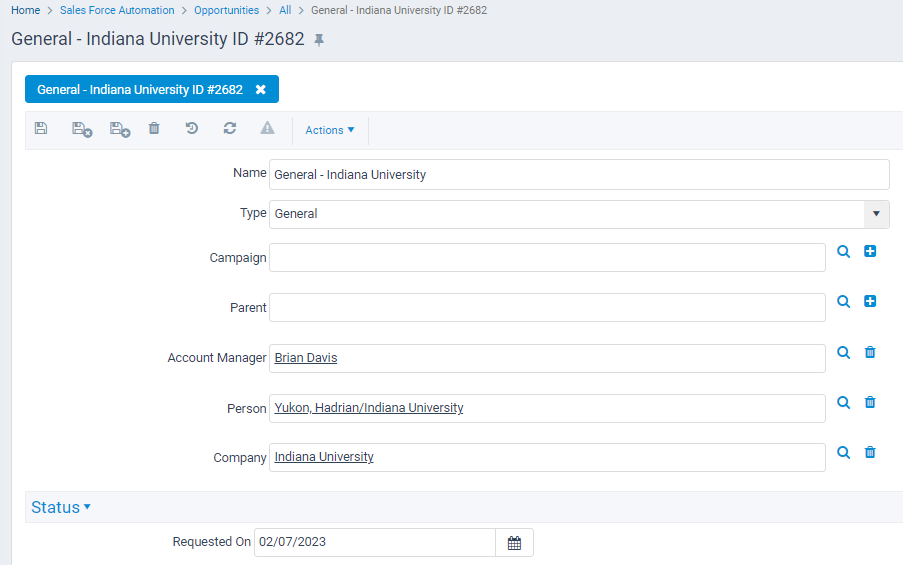
Task: Search Account Manager with the magnifier icon
Action: 843,352
